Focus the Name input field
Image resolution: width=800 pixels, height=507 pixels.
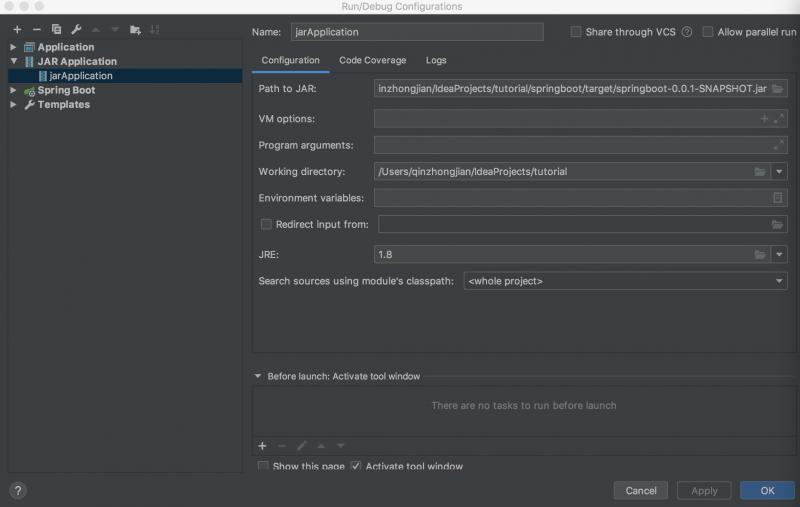417,32
